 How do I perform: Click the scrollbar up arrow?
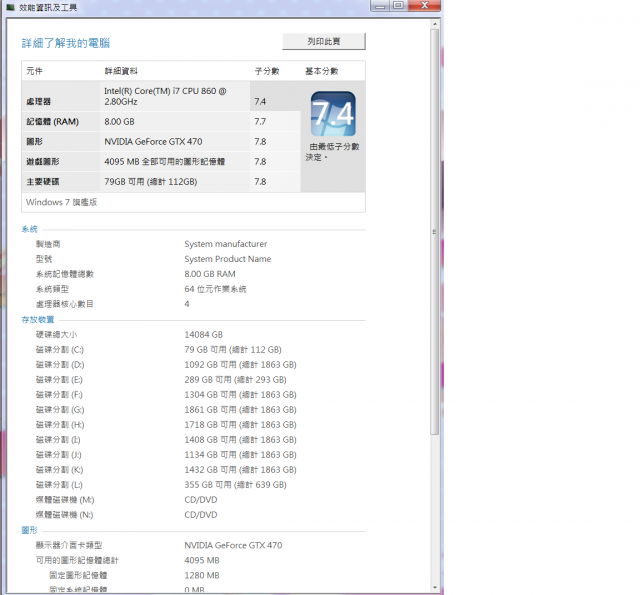435,24
